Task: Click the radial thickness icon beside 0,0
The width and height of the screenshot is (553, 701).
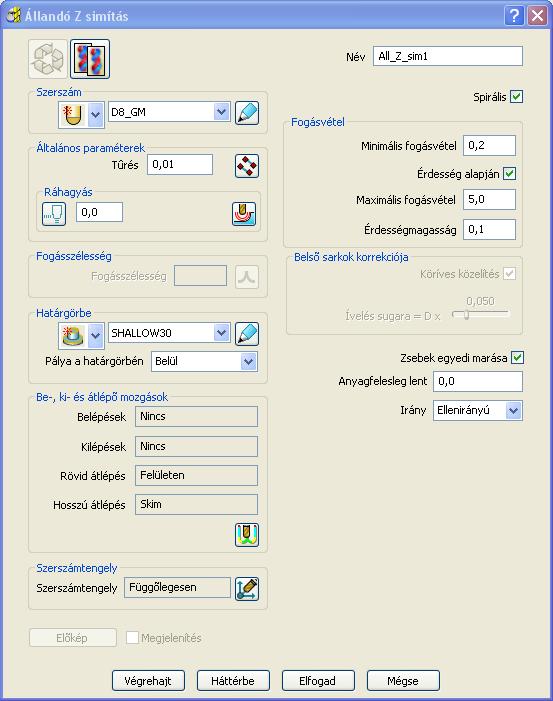Action: tap(54, 214)
